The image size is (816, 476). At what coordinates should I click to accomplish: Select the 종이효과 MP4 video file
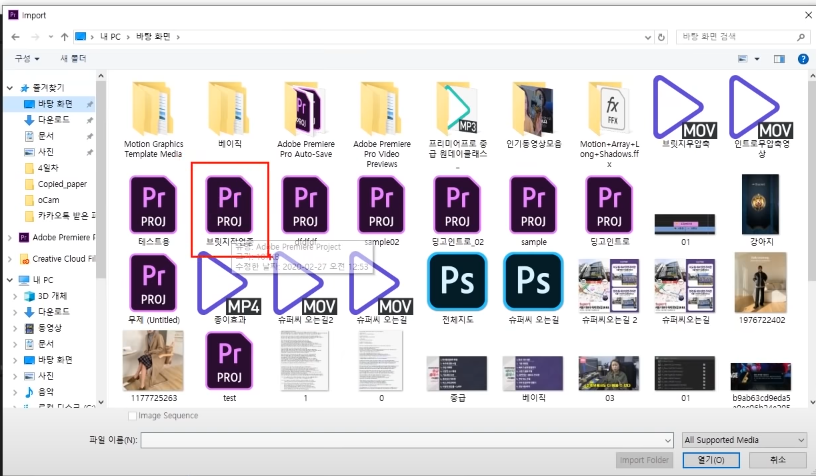coord(230,289)
